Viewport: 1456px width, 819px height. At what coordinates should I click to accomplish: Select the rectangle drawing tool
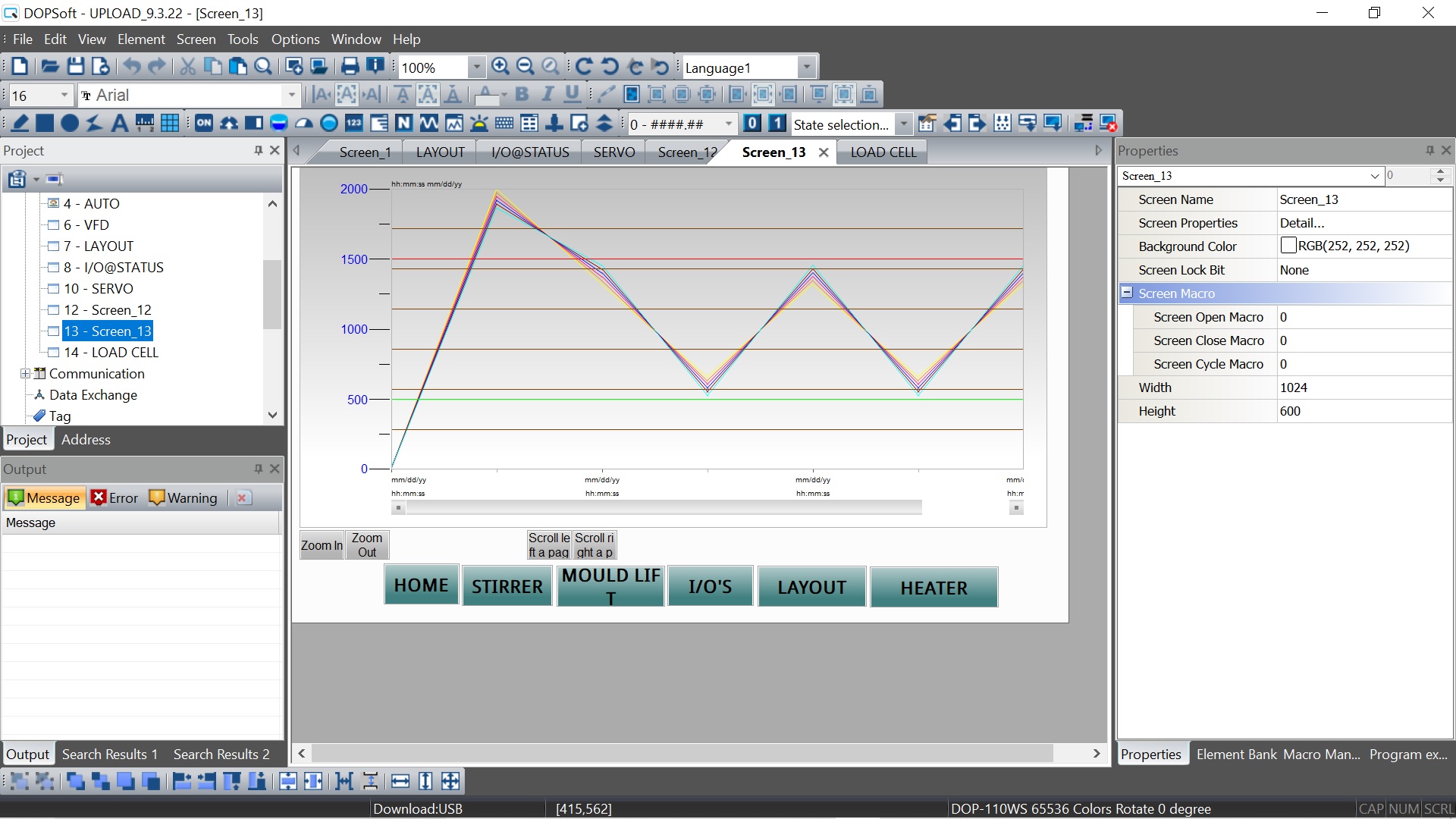pyautogui.click(x=45, y=124)
